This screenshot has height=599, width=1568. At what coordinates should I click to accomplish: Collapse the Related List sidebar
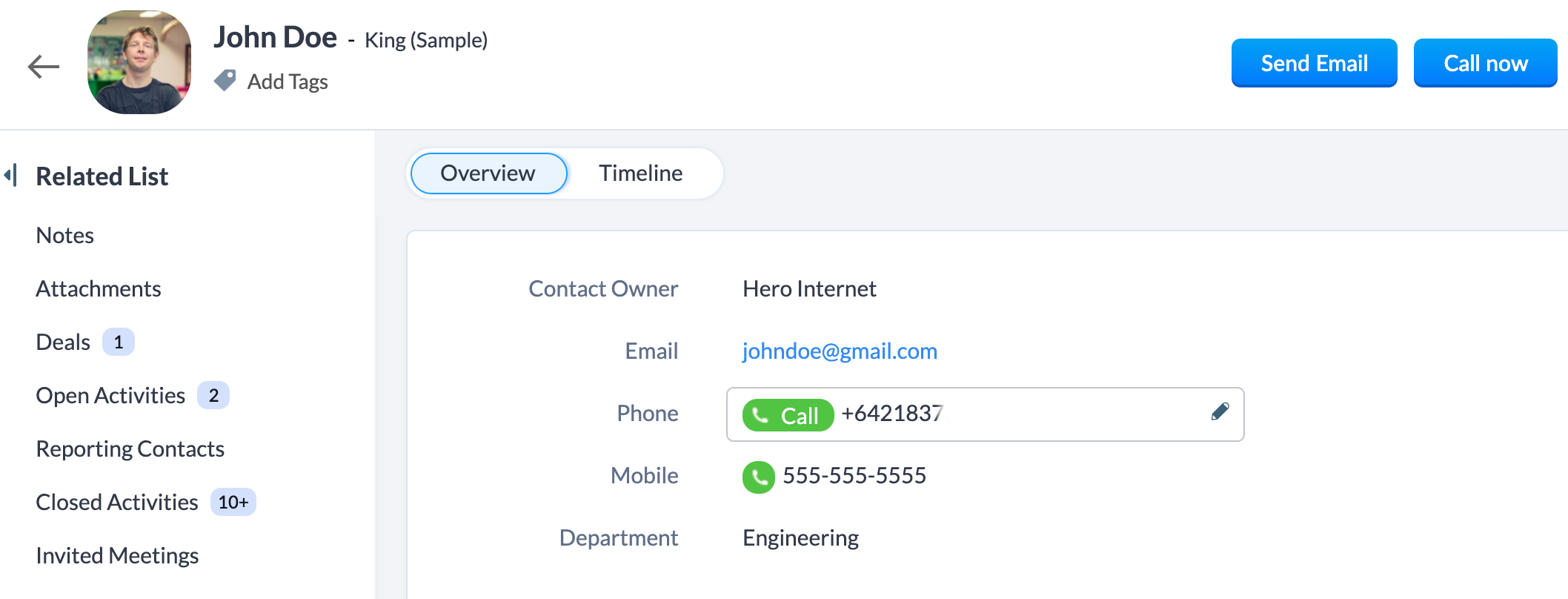(x=10, y=176)
